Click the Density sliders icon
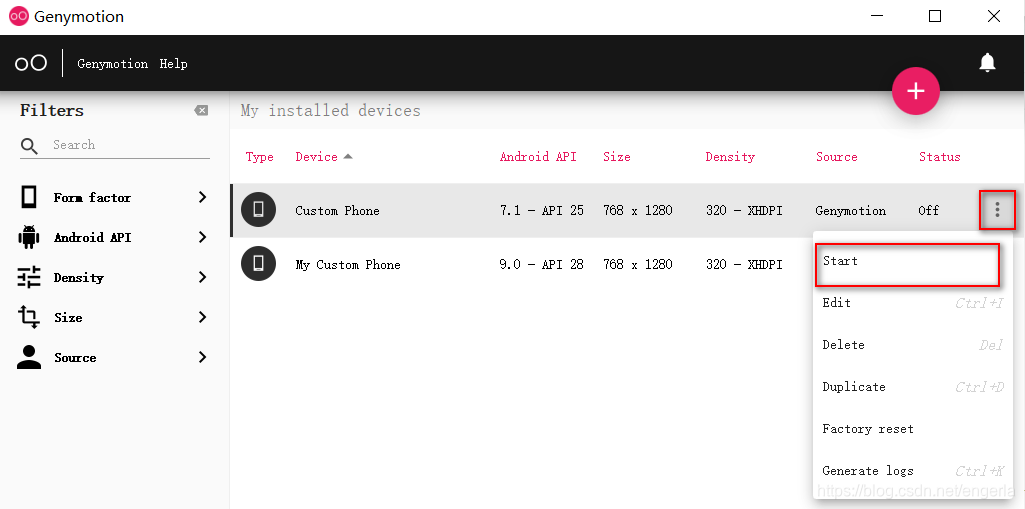Screen dimensions: 1025x509 (29, 278)
